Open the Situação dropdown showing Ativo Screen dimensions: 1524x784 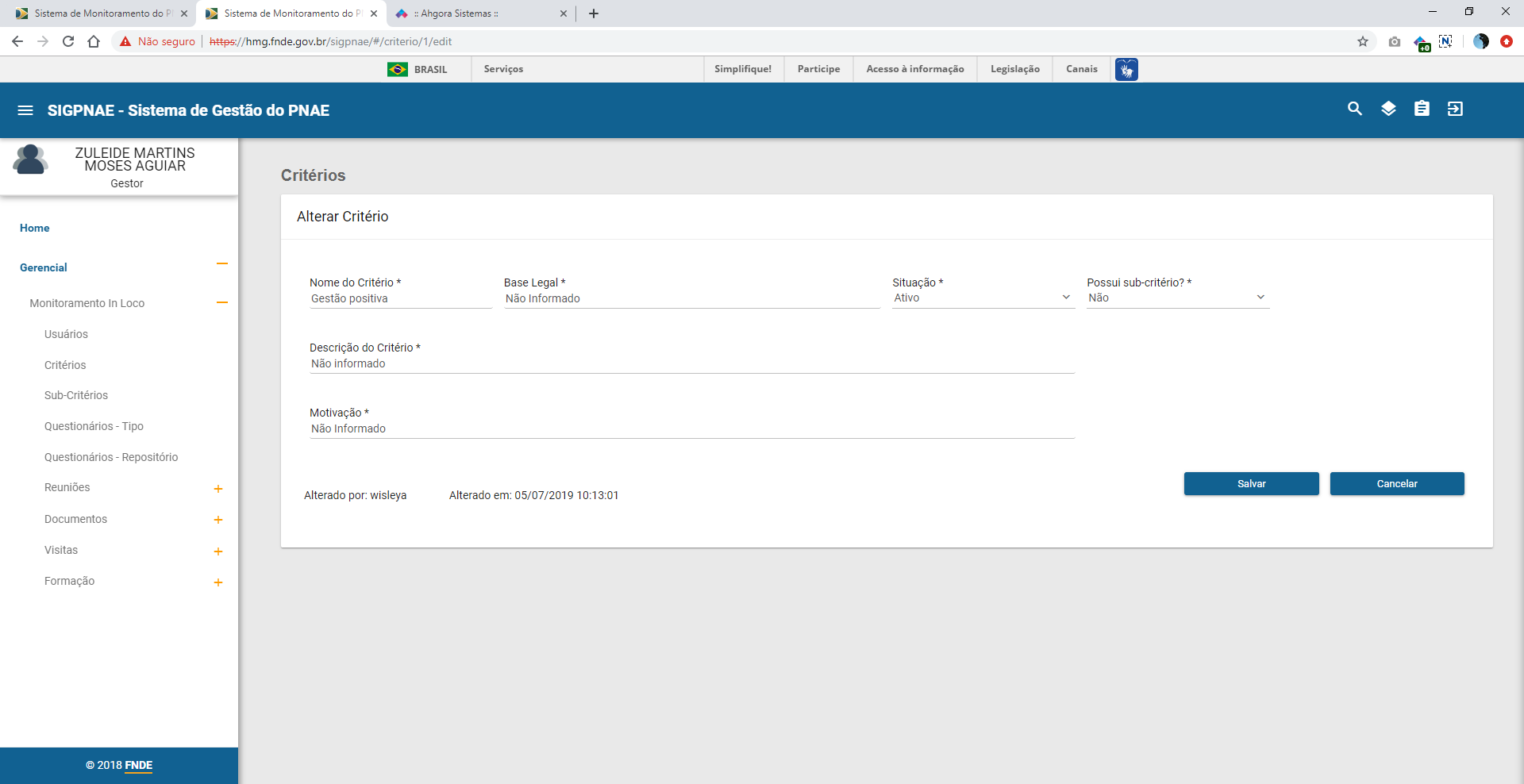983,298
